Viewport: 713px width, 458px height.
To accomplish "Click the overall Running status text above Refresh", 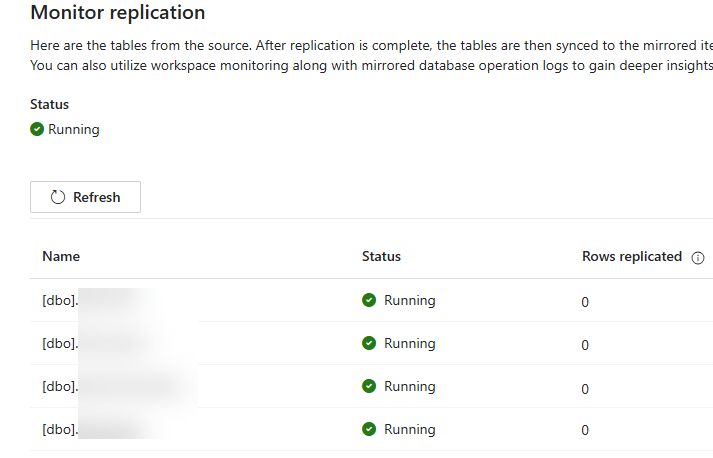I will [x=74, y=129].
